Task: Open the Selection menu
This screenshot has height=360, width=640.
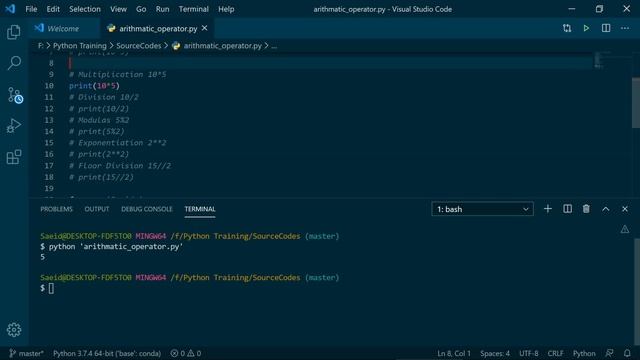Action: point(84,9)
